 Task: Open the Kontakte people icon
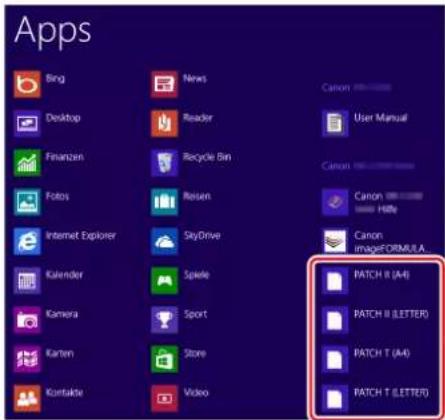27,399
